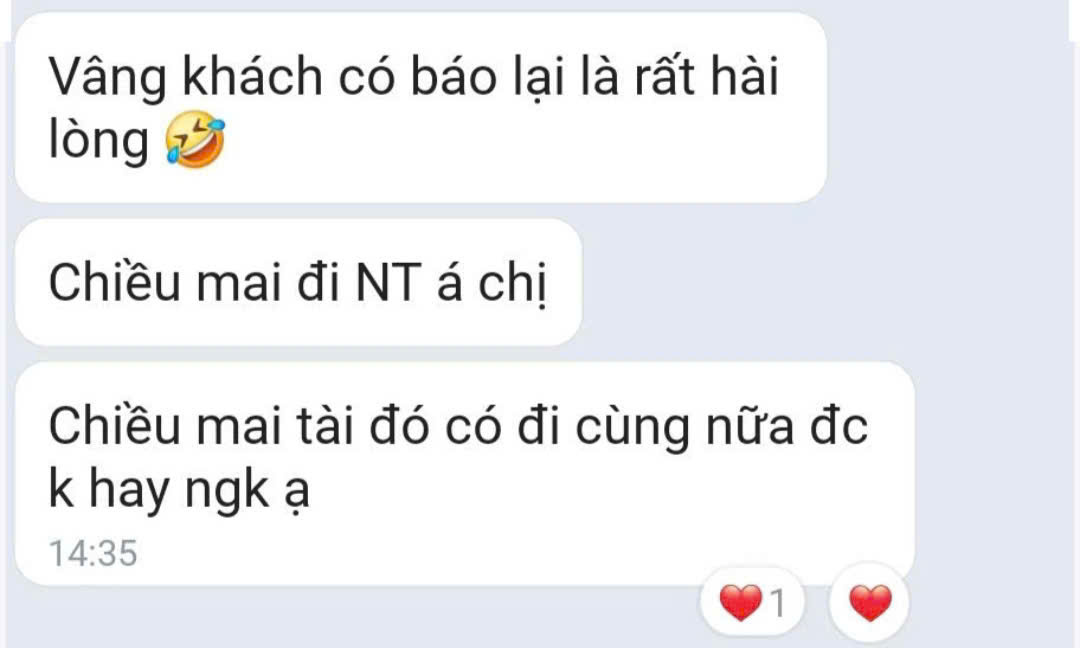The width and height of the screenshot is (1080, 648).
Task: Click the word "cùng" in the last message
Action: (632, 429)
